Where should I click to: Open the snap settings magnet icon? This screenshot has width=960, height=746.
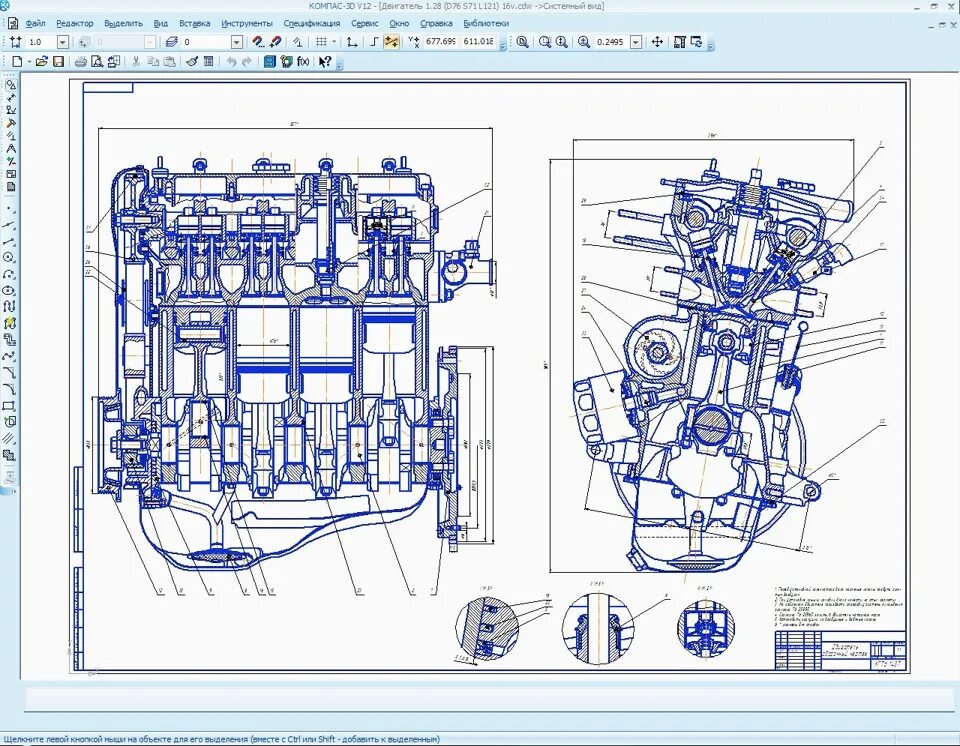(x=258, y=42)
